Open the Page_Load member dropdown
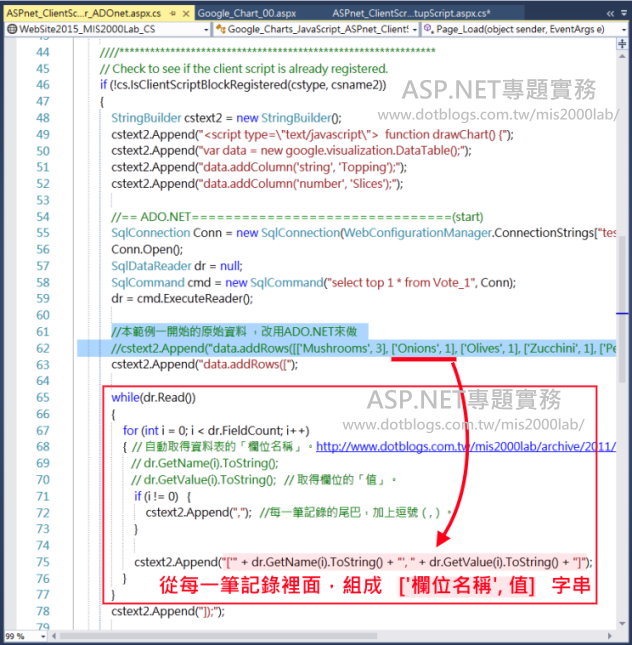Viewport: 632px width, 645px height. pyautogui.click(x=624, y=30)
